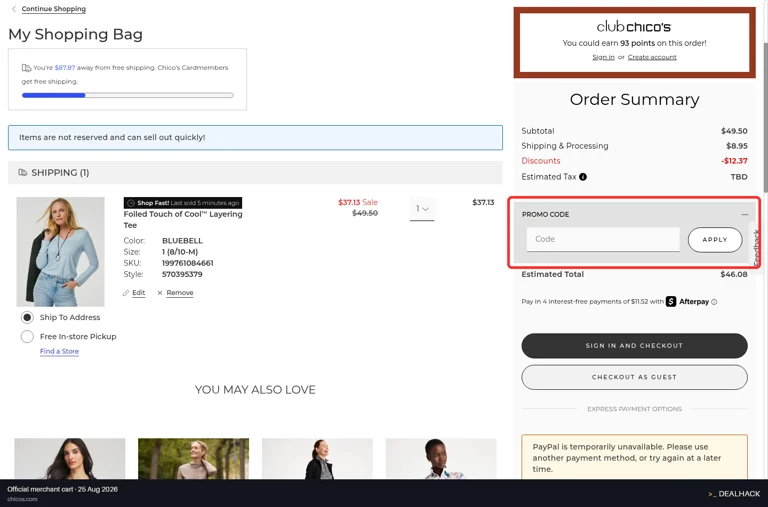Open the fourth recommendation with floral top
Viewport: 768px width, 507px height.
click(441, 459)
